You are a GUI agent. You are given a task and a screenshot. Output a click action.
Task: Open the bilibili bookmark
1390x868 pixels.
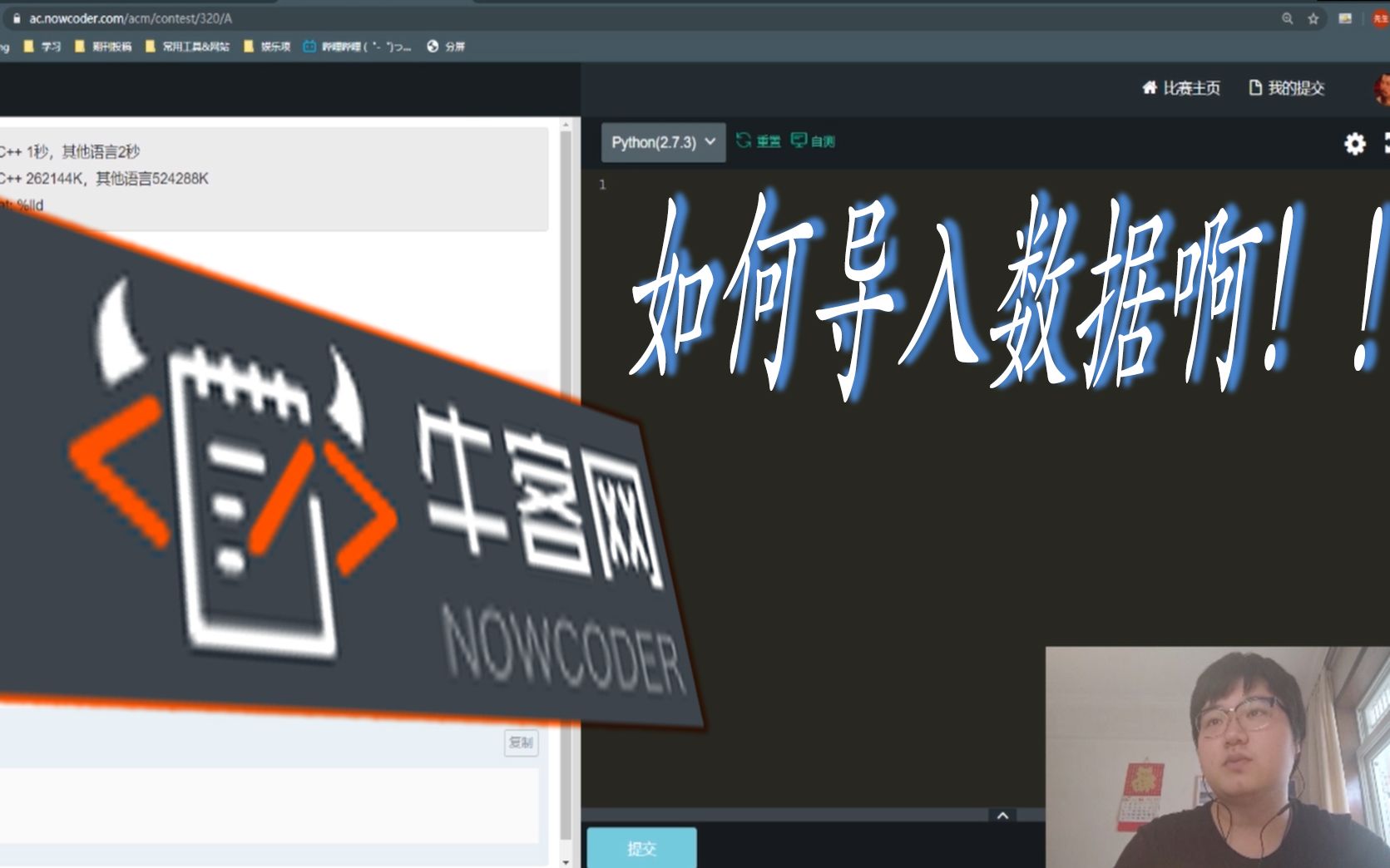click(357, 47)
